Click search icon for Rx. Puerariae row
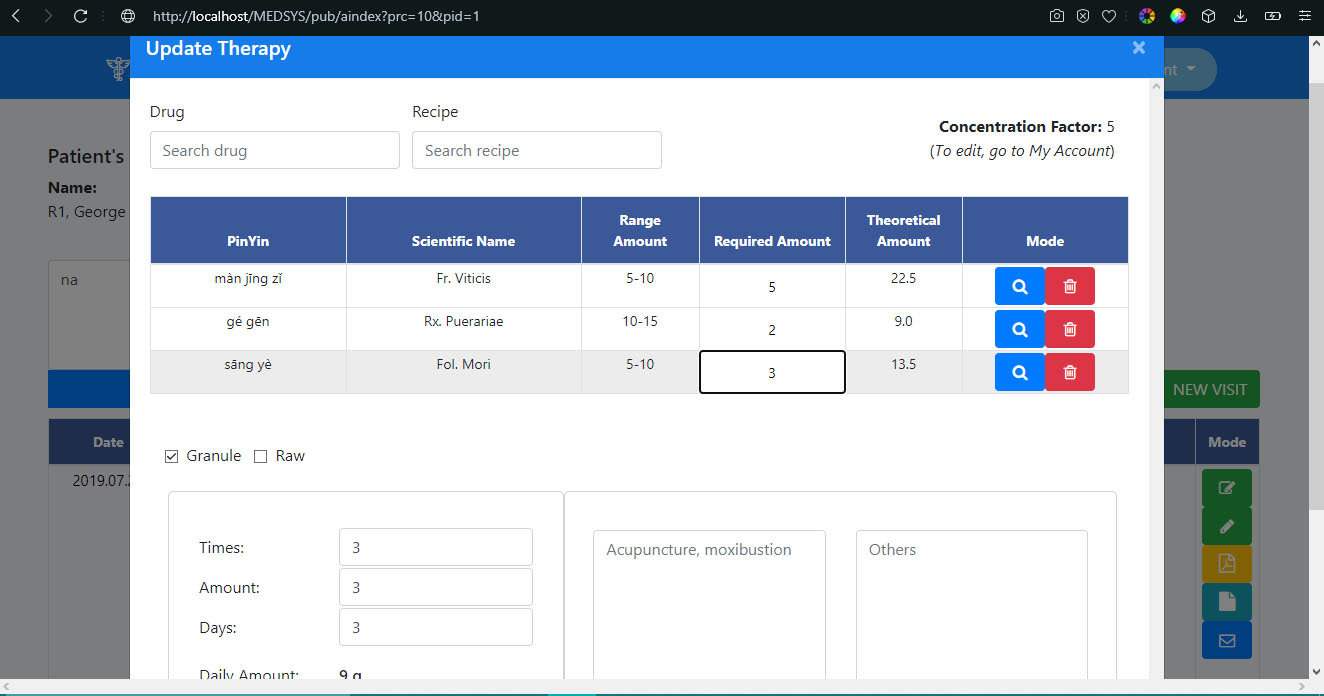The height and width of the screenshot is (696, 1324). point(1019,329)
